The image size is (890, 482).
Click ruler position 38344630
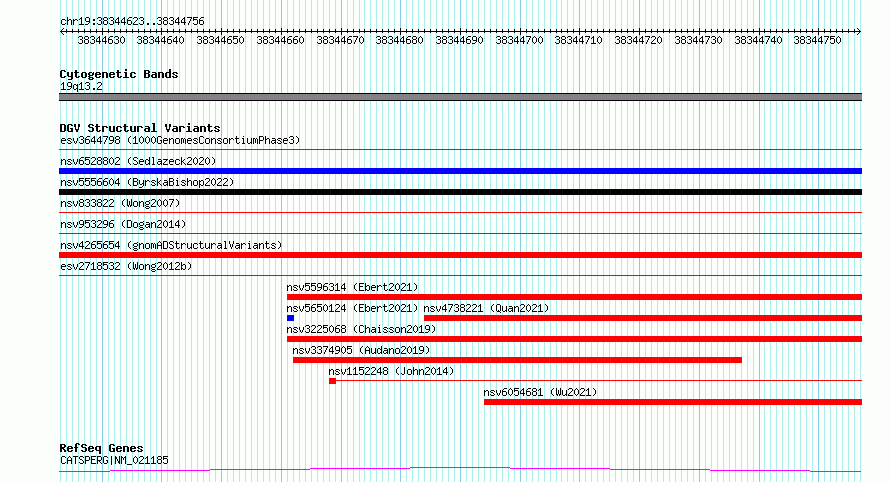coord(101,40)
